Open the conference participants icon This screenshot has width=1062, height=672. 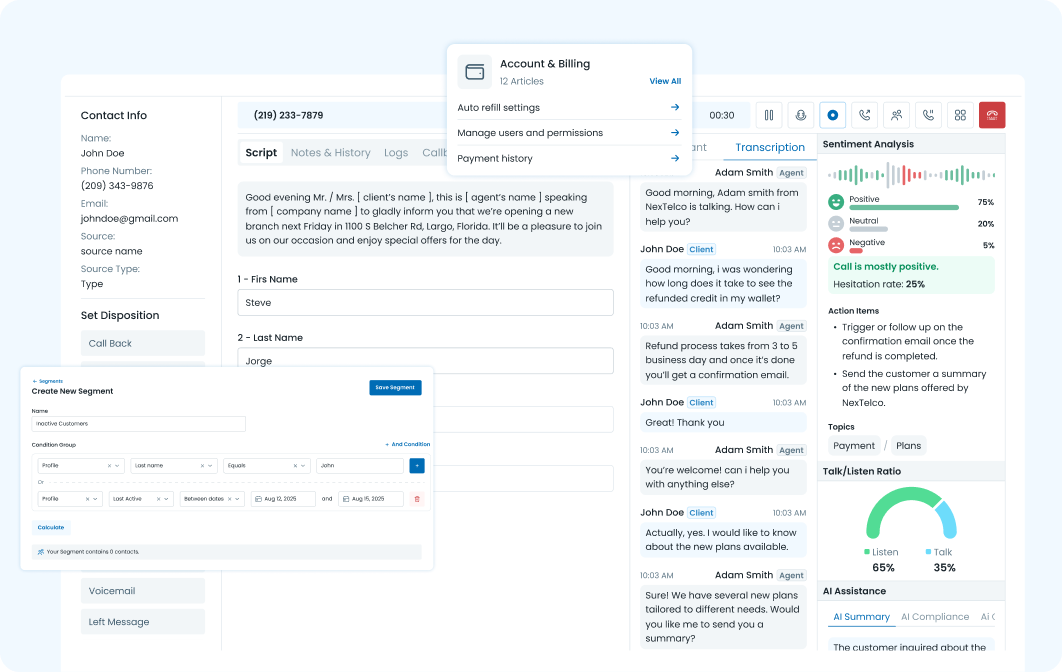point(896,115)
